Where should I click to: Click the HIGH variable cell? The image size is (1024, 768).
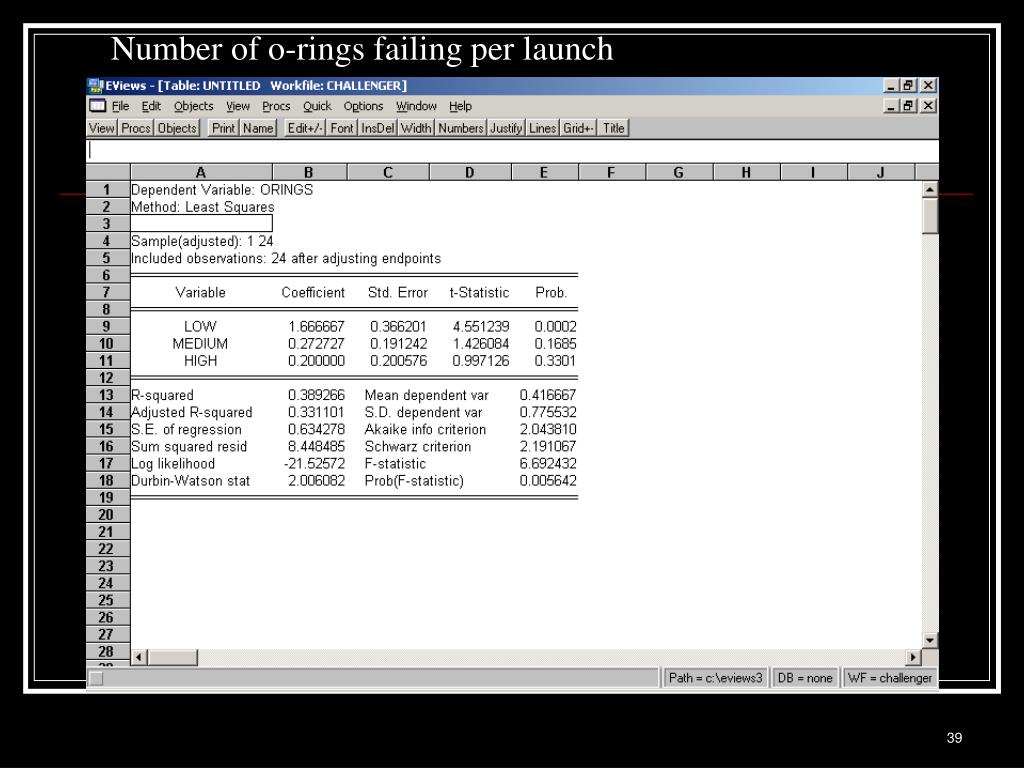coord(200,360)
